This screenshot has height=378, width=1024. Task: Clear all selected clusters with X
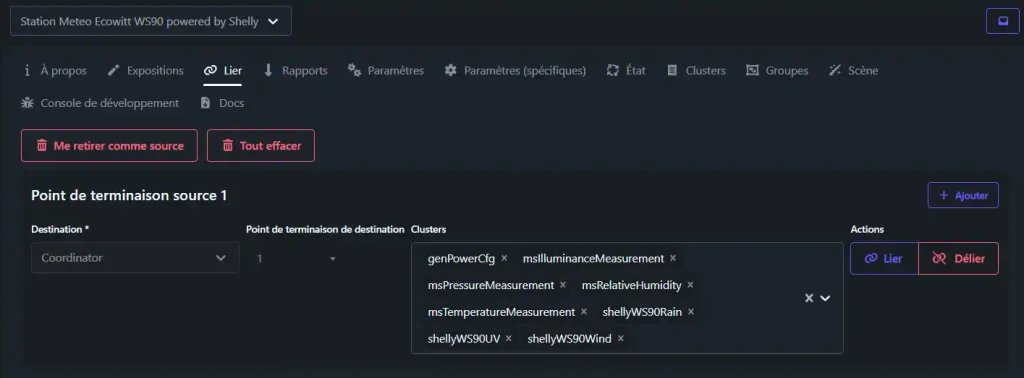(x=808, y=298)
